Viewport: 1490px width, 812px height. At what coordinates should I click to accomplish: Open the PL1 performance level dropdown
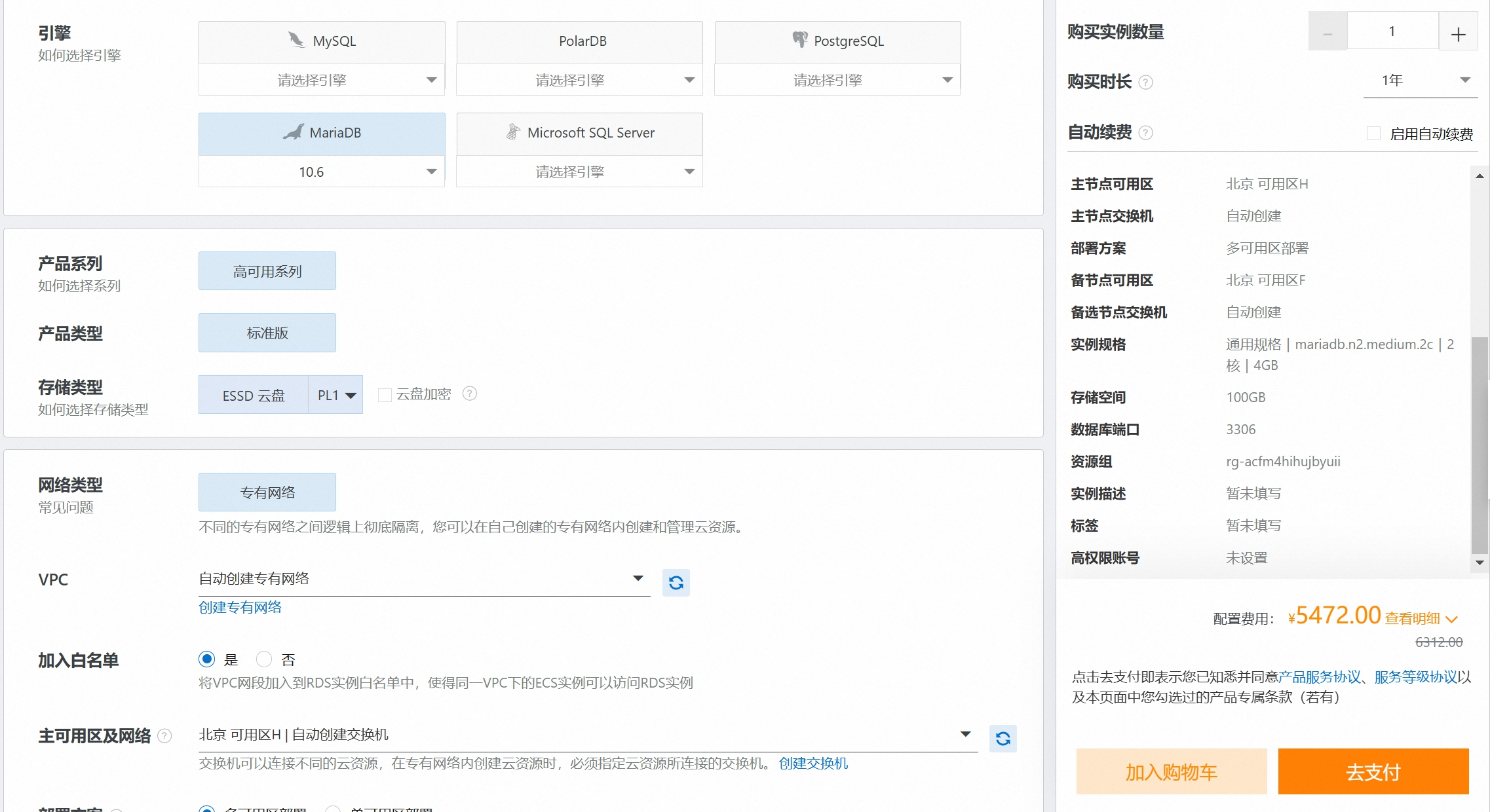tap(335, 395)
